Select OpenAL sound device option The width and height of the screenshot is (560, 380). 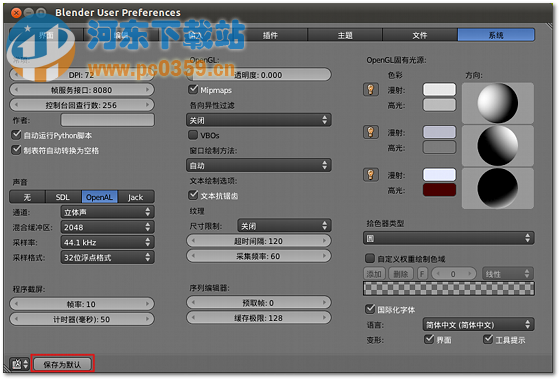click(100, 197)
